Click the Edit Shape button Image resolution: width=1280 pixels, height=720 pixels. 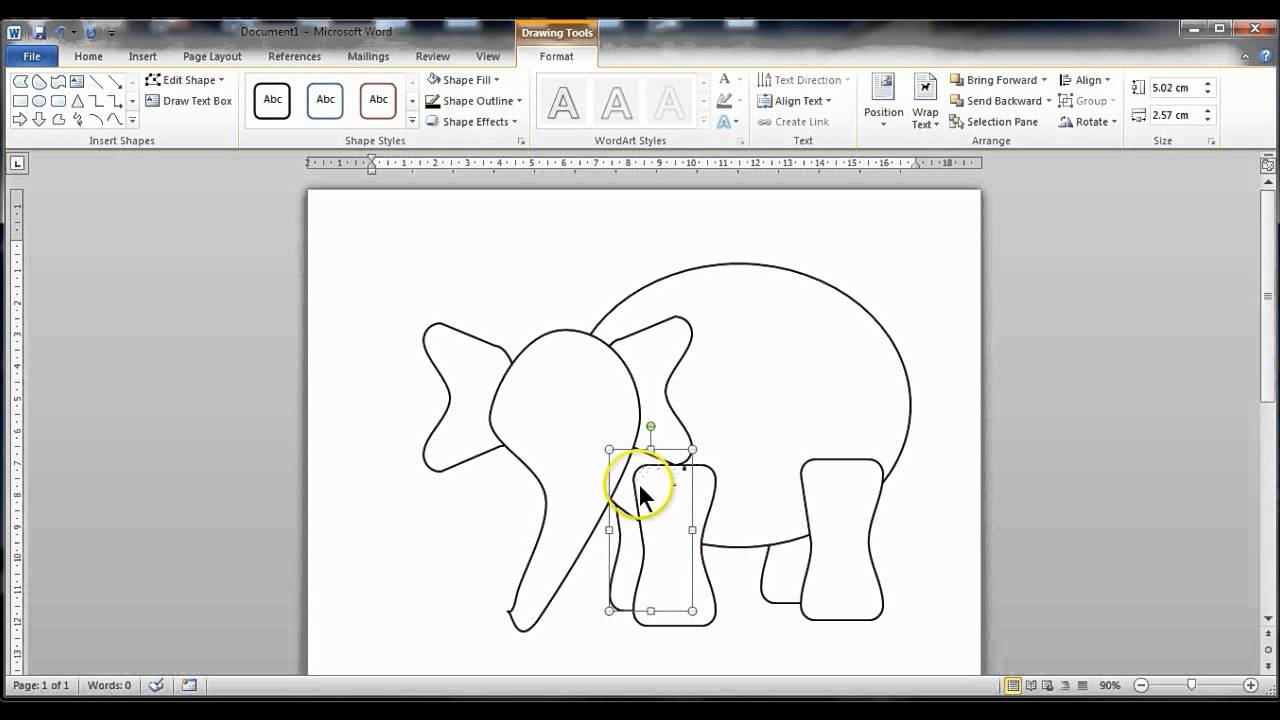[186, 80]
